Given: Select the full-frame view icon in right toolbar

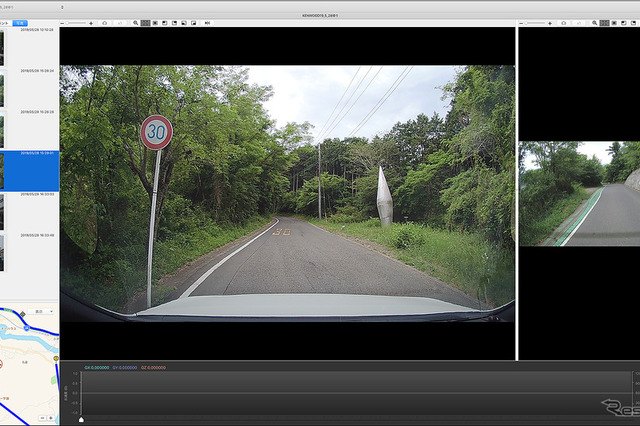Looking at the screenshot, I should click(x=614, y=23).
